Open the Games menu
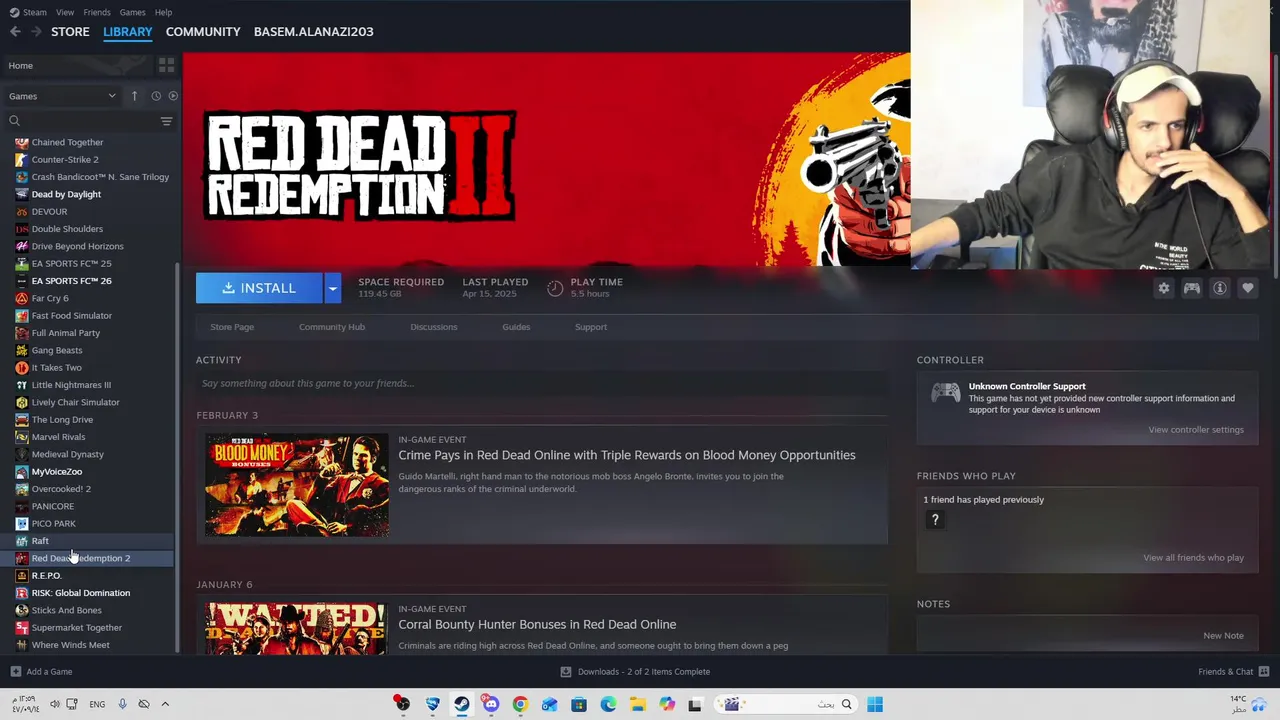1280x720 pixels. (132, 12)
